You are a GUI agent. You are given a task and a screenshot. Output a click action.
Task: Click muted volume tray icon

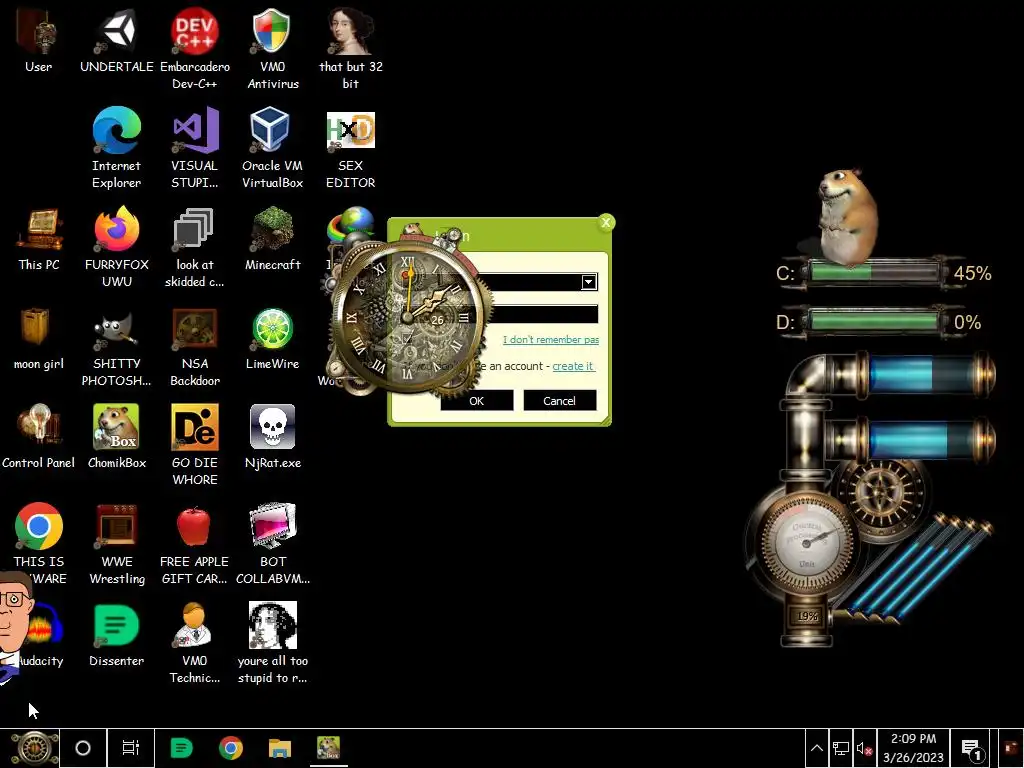[x=864, y=748]
